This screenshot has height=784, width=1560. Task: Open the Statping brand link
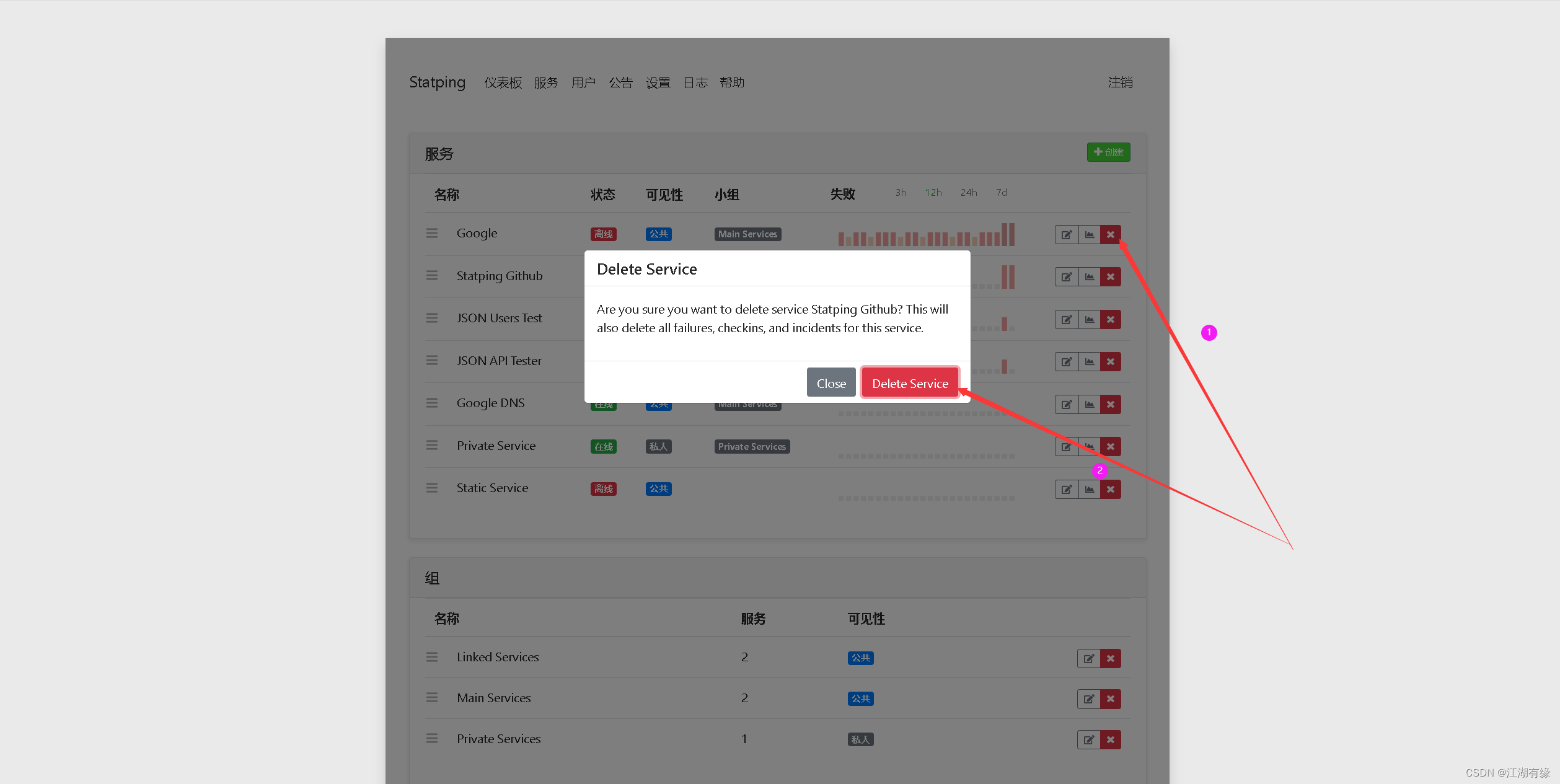[x=437, y=82]
